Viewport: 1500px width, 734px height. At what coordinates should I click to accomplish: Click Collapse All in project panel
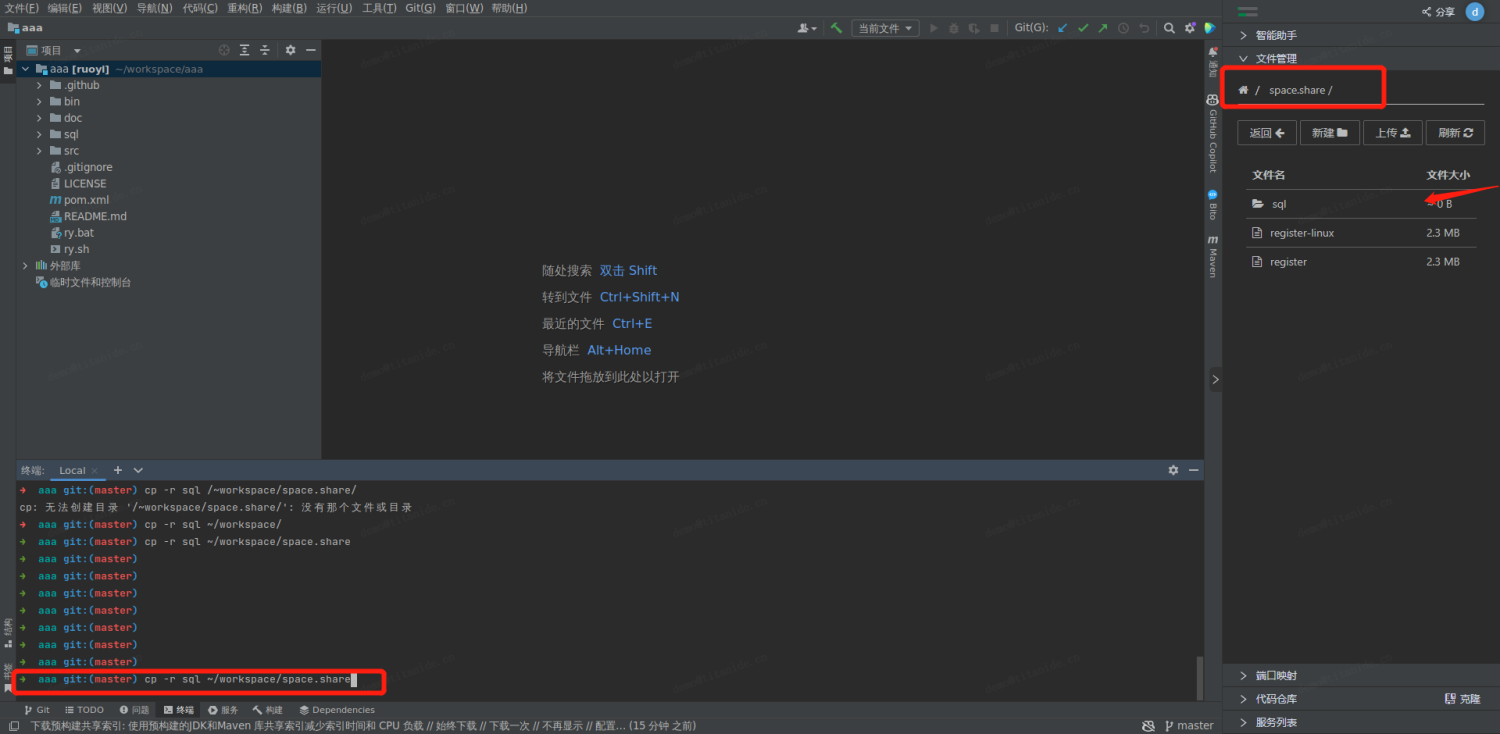pyautogui.click(x=265, y=50)
